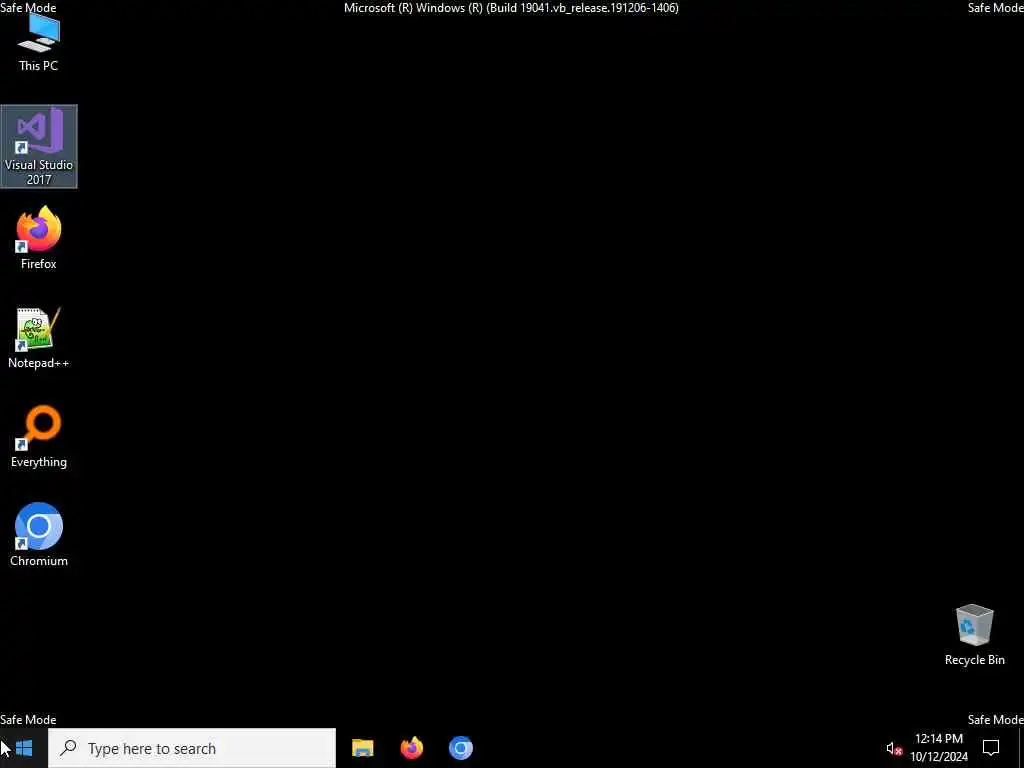
Task: Launch Firefox from the taskbar
Action: click(x=411, y=748)
